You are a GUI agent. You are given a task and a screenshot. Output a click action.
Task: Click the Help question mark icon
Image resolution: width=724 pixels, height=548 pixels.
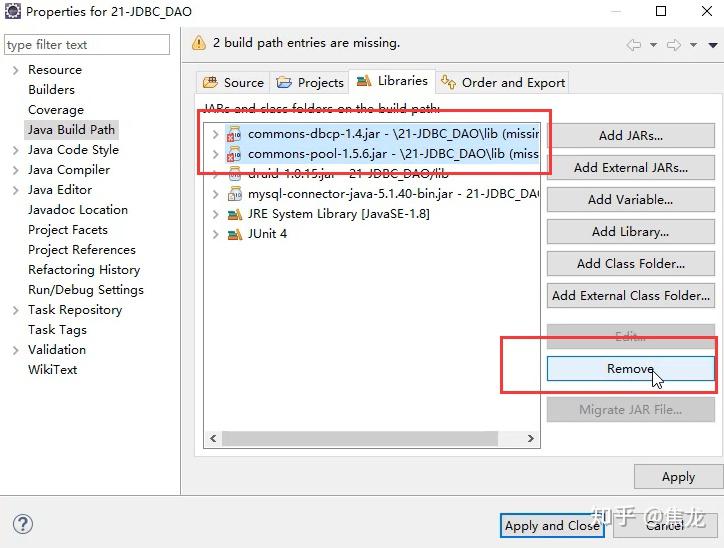pyautogui.click(x=23, y=524)
